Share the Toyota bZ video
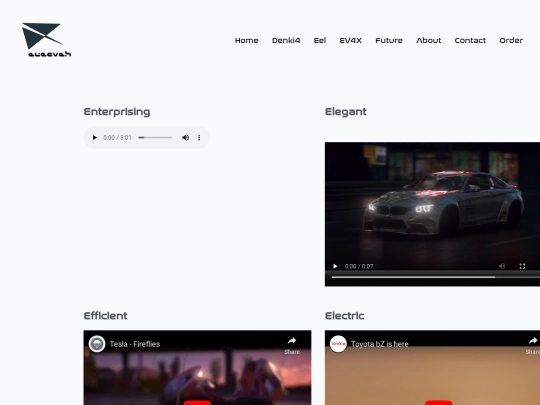540x405 pixels. [533, 345]
